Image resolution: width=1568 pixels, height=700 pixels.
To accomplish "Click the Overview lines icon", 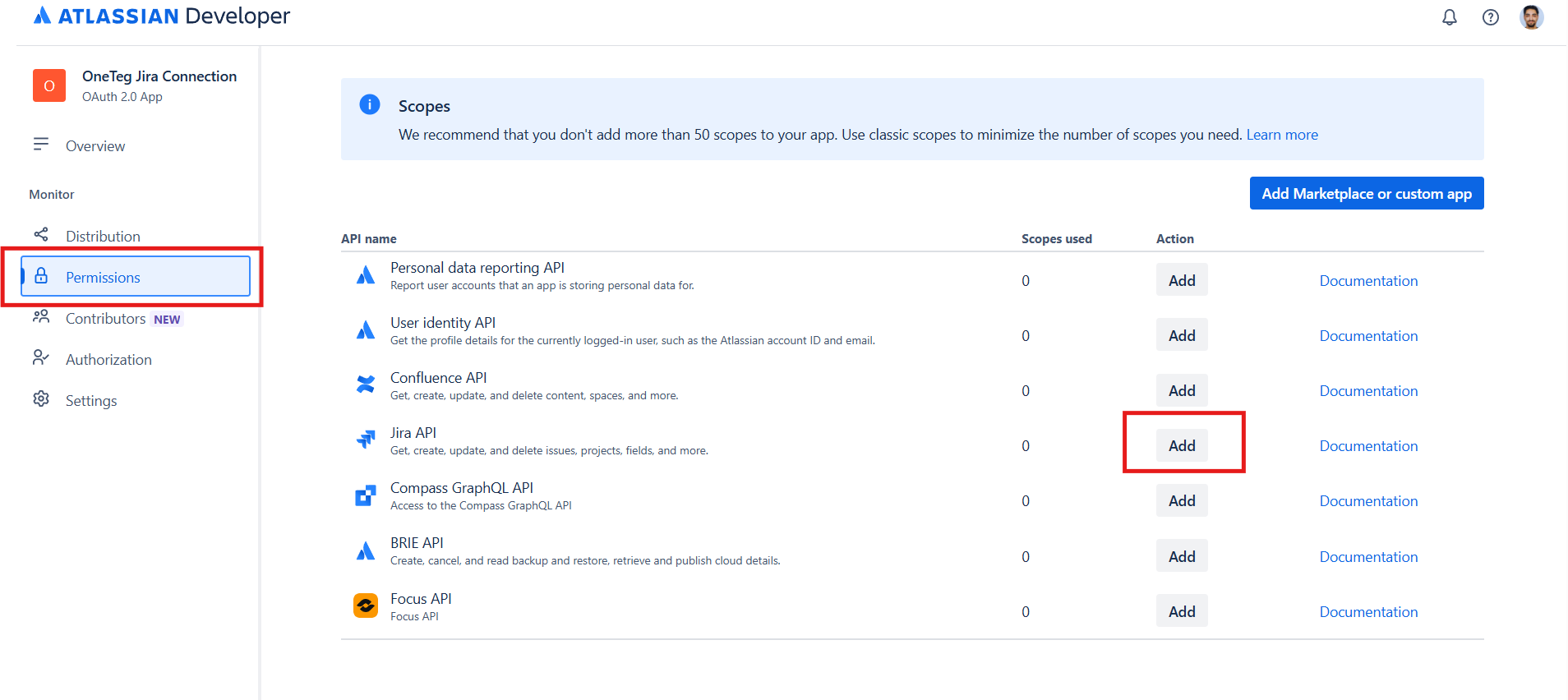I will click(x=41, y=145).
